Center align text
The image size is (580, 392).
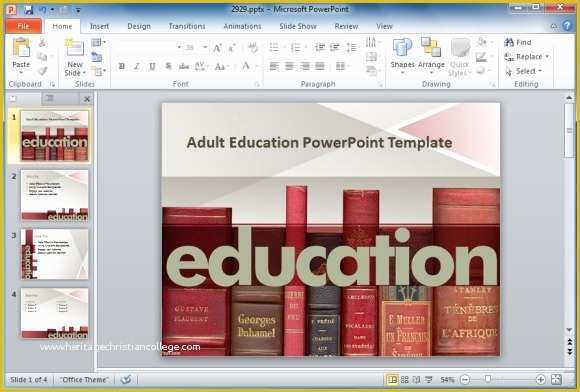click(289, 66)
